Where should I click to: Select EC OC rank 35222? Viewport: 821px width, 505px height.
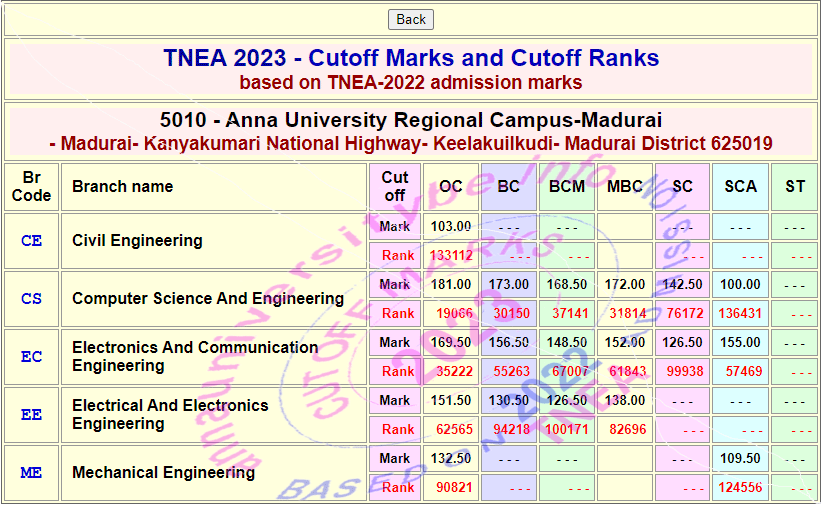click(x=454, y=371)
